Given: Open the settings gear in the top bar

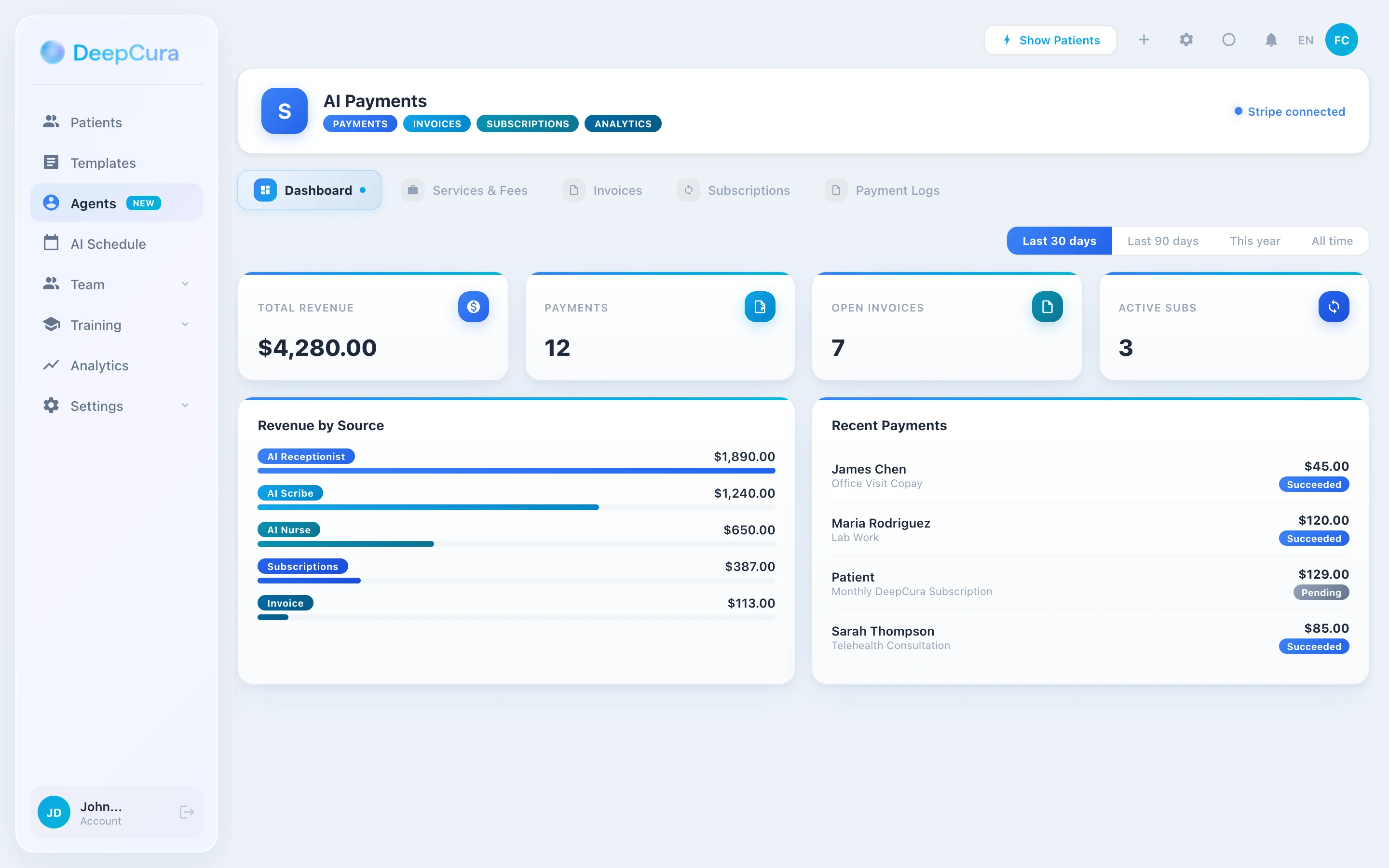Looking at the screenshot, I should pyautogui.click(x=1186, y=40).
